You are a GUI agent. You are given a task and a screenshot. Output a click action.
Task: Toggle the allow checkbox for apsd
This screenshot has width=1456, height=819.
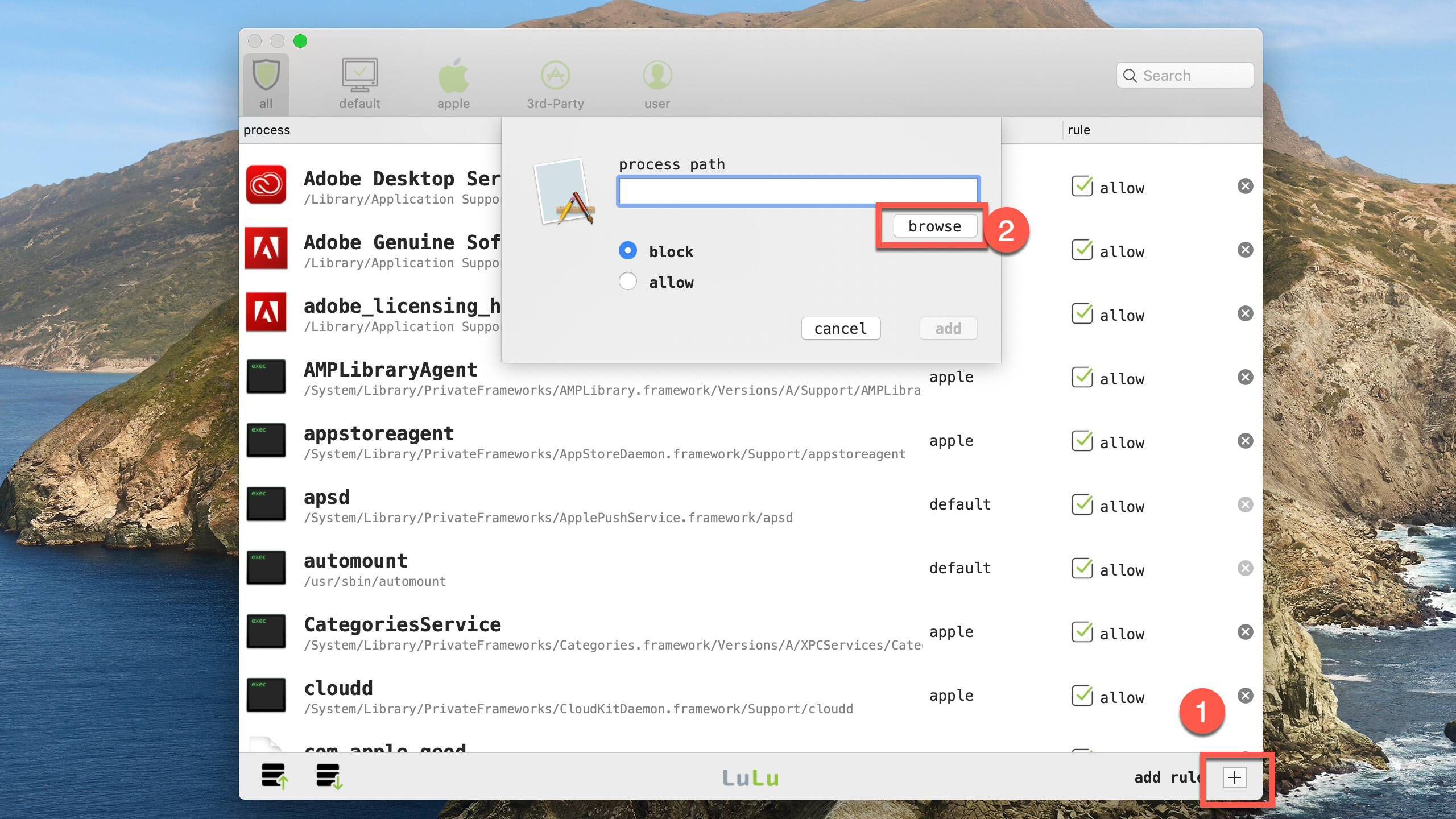(1081, 505)
